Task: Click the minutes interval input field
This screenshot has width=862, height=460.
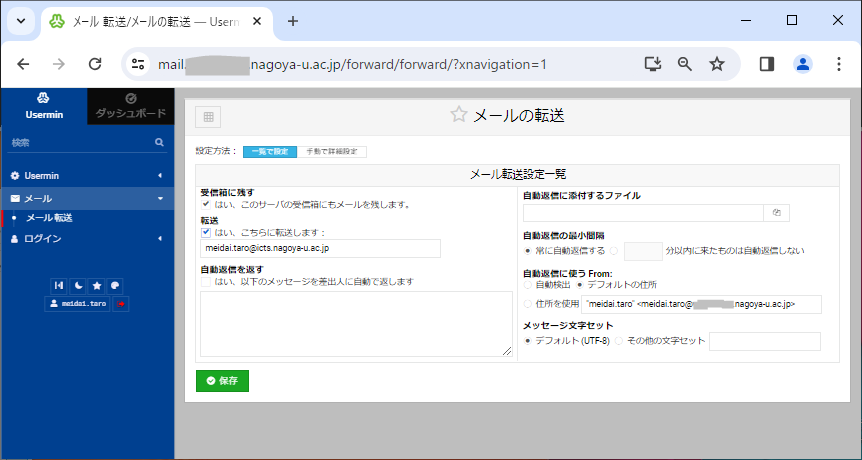Action: pos(643,251)
